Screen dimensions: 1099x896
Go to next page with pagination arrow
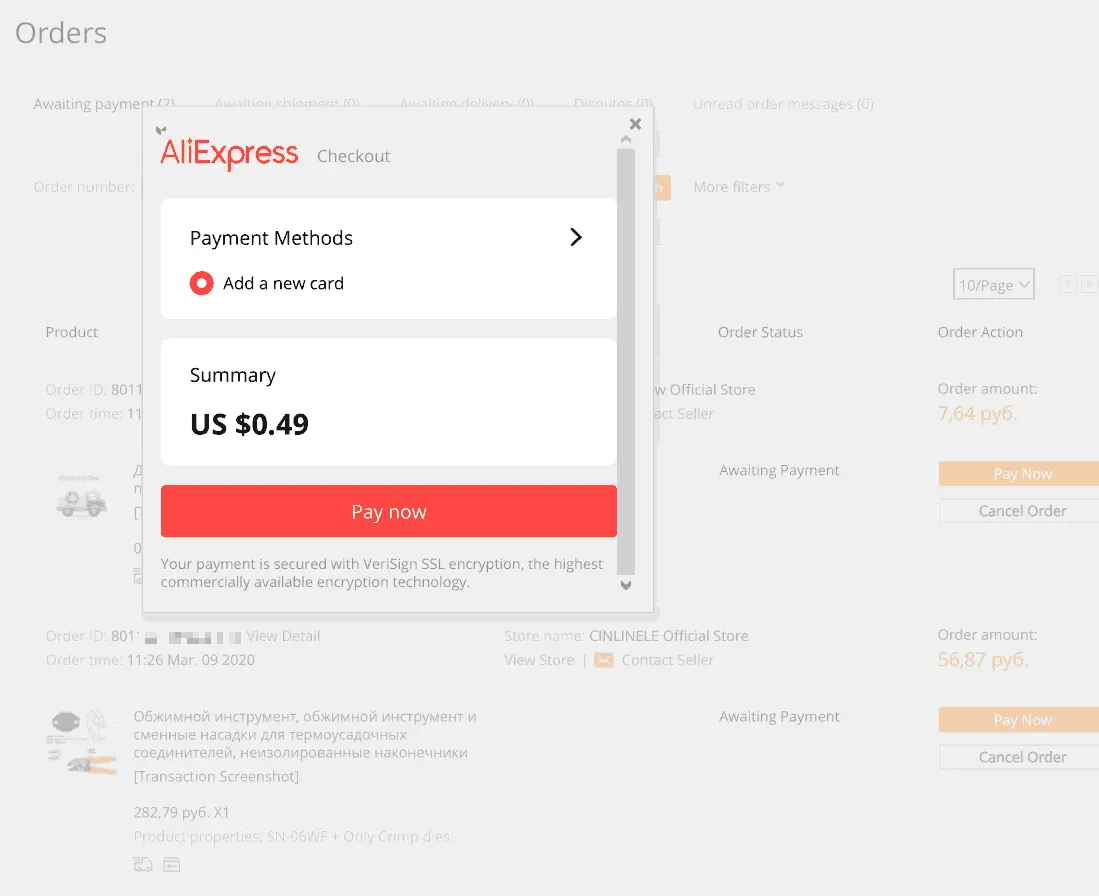[1088, 284]
